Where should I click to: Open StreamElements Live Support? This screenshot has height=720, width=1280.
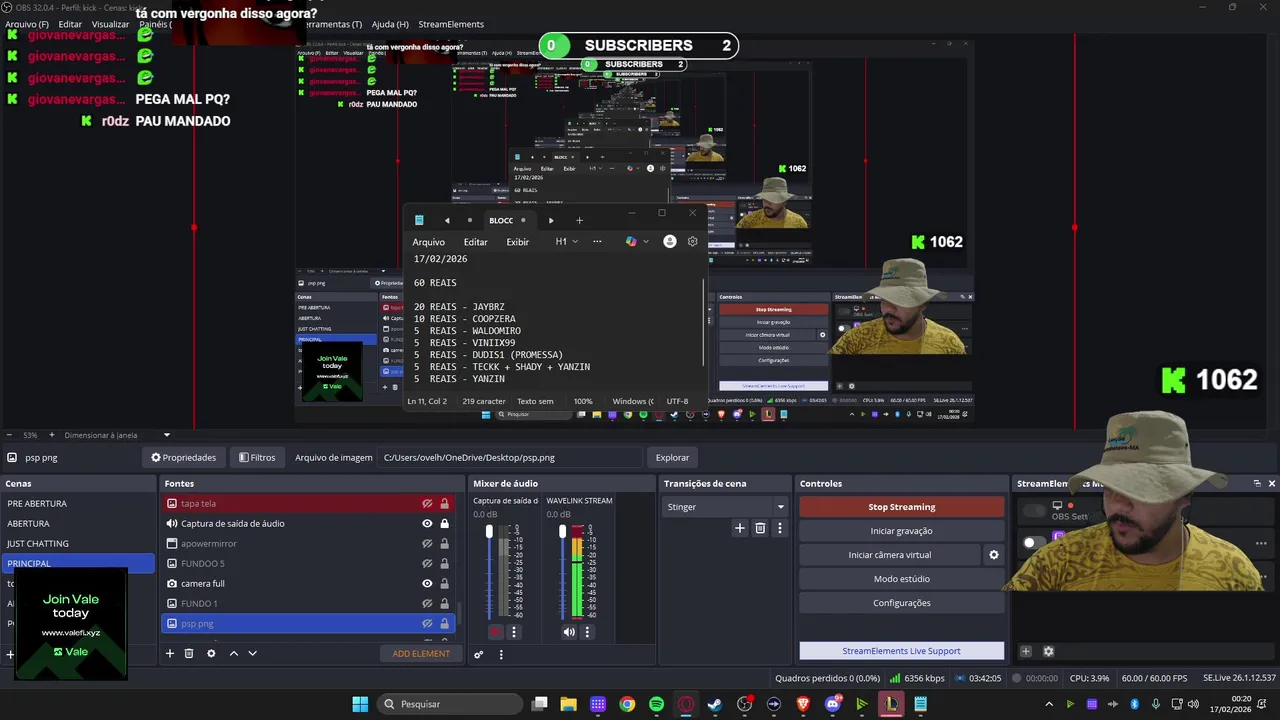coord(901,651)
